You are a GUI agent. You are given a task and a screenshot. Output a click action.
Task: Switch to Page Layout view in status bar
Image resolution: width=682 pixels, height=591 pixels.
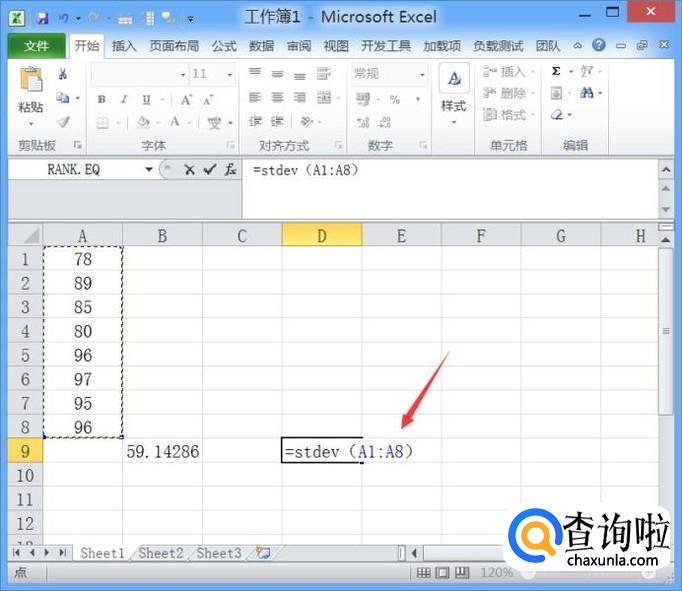(x=442, y=573)
